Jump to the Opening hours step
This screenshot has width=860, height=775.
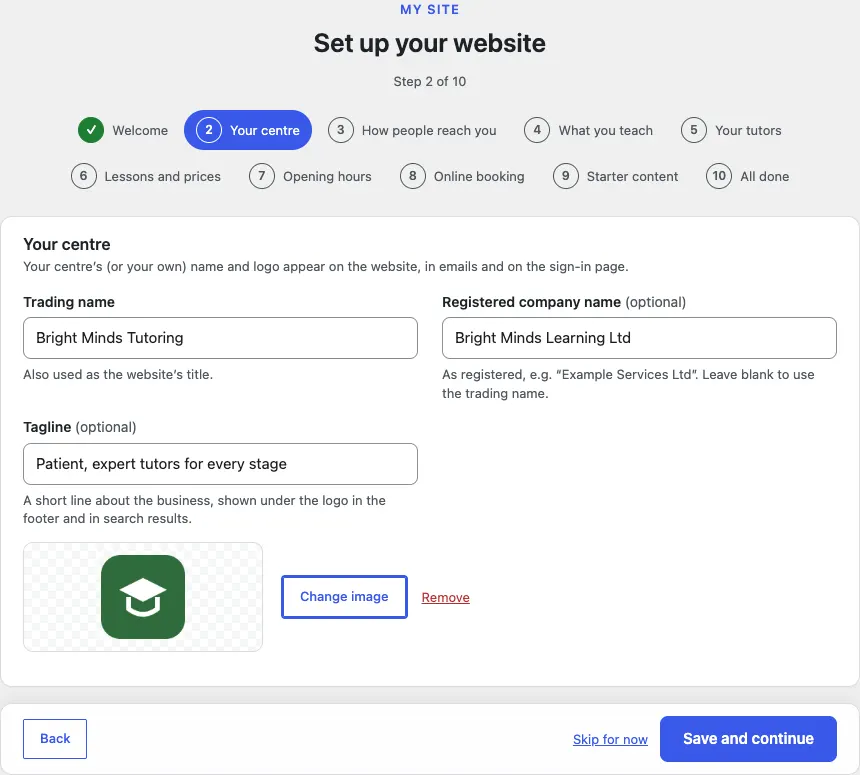tap(311, 176)
